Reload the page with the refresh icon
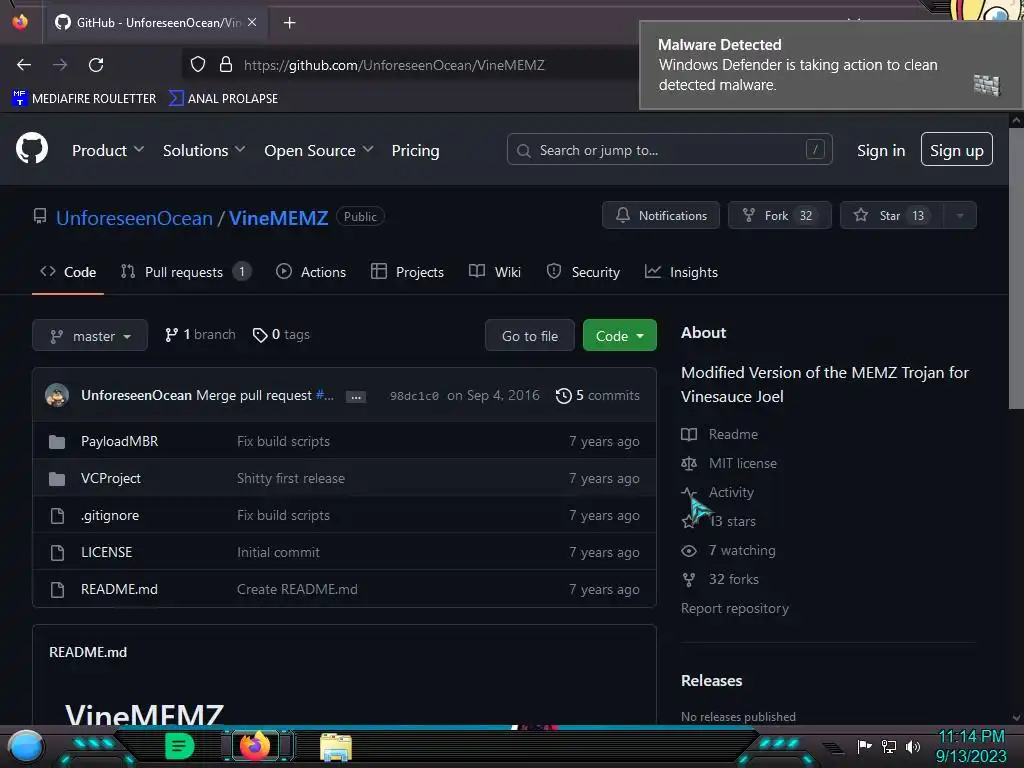The height and width of the screenshot is (768, 1024). 96,65
